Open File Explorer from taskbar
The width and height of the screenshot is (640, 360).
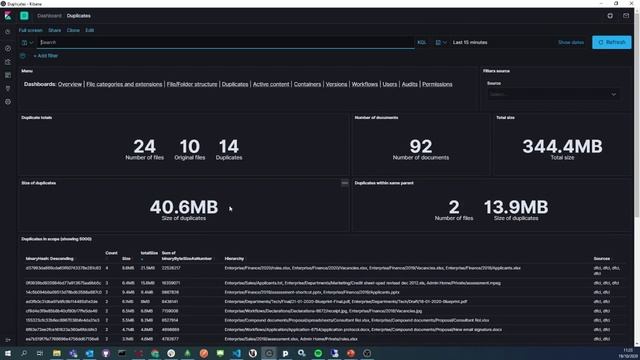57,353
